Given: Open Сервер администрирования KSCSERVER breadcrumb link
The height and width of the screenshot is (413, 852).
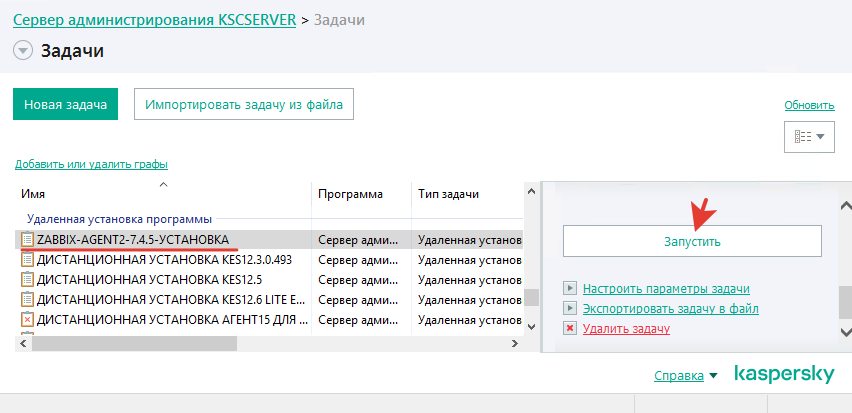Looking at the screenshot, I should point(155,21).
